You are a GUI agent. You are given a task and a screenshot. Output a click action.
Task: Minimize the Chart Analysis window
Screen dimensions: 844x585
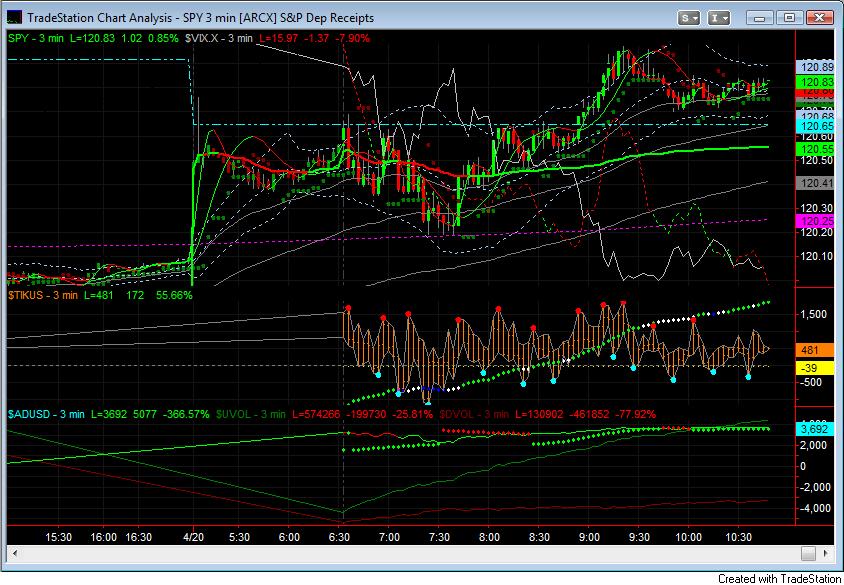(x=759, y=18)
